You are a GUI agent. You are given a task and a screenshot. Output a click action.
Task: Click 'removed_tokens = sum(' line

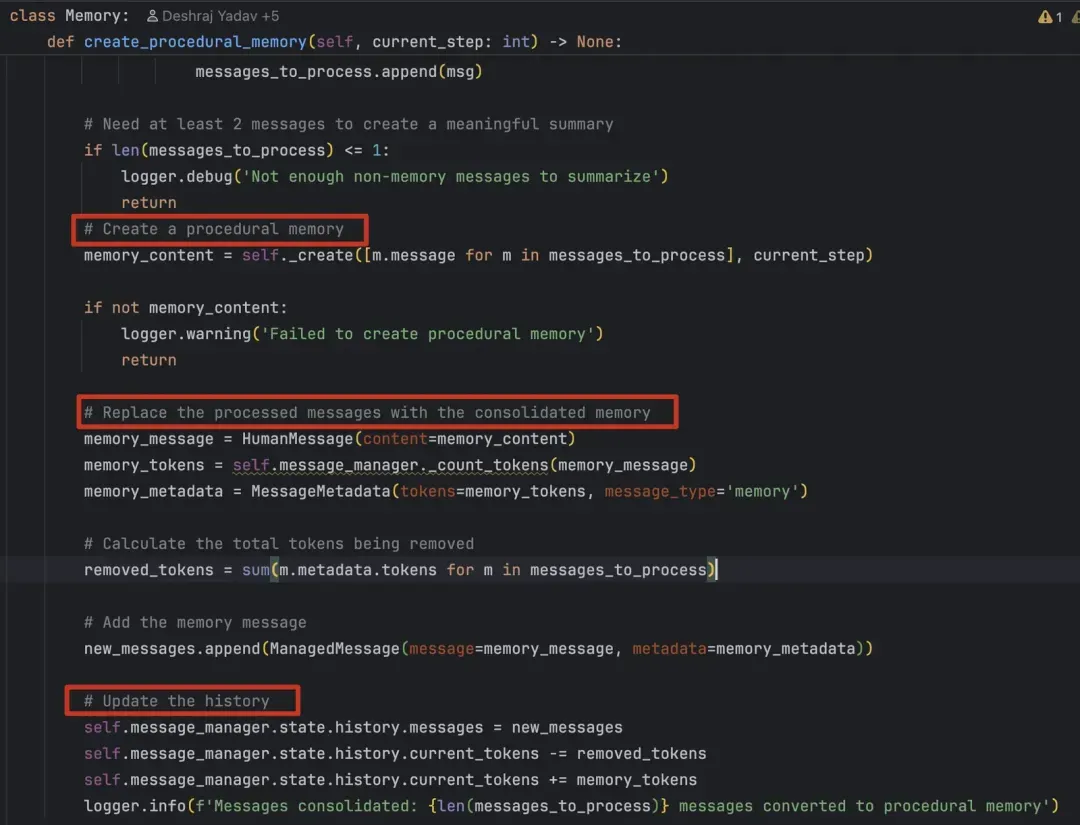[x=399, y=570]
